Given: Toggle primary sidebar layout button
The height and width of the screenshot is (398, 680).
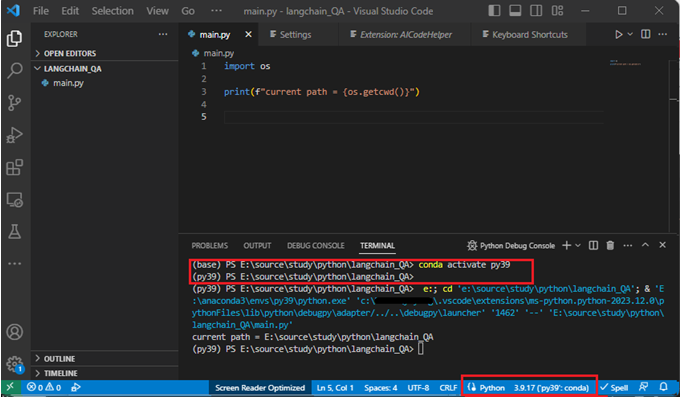Looking at the screenshot, I should click(x=494, y=11).
